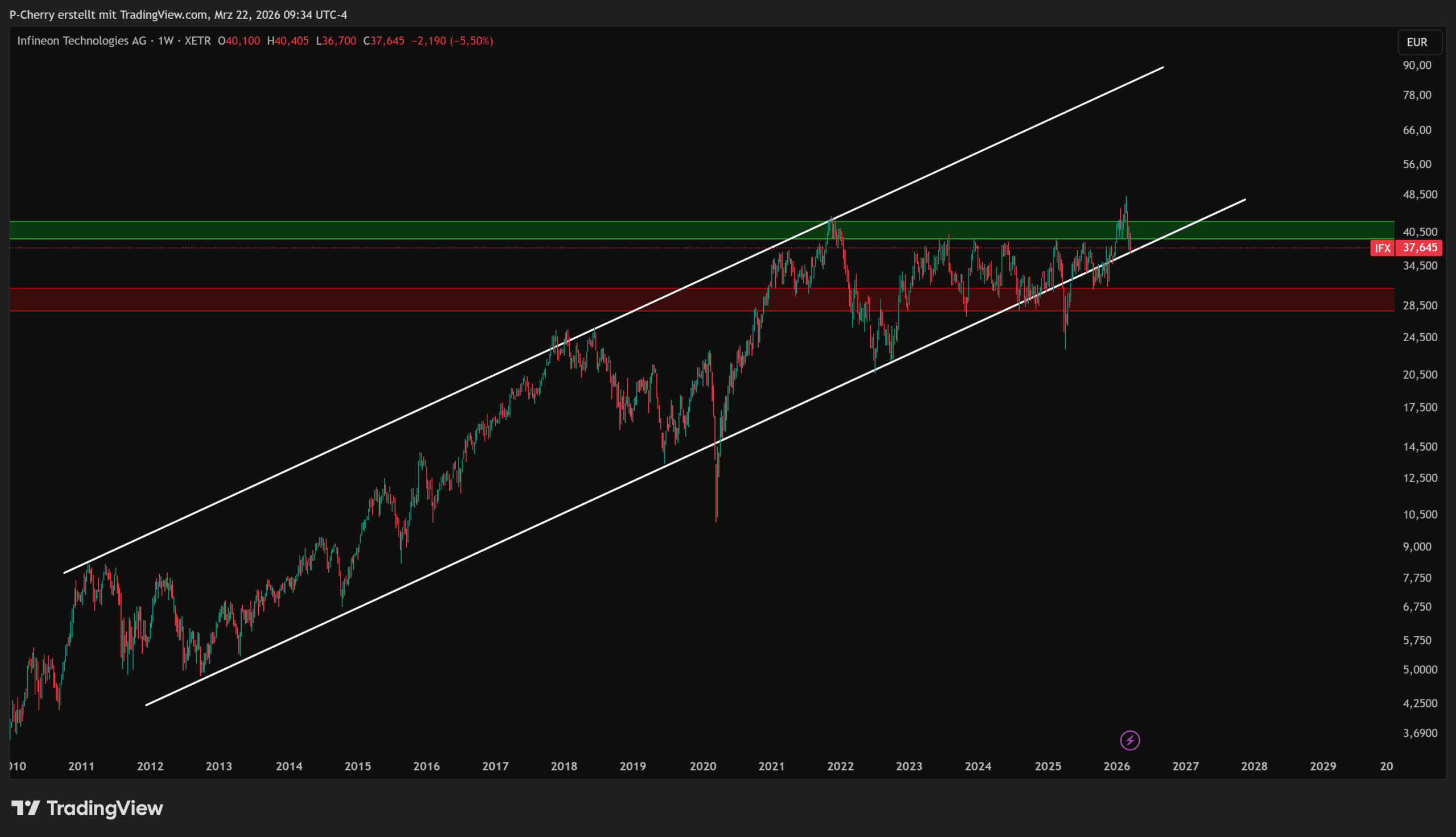Open the EUR currency selector

tap(1418, 42)
